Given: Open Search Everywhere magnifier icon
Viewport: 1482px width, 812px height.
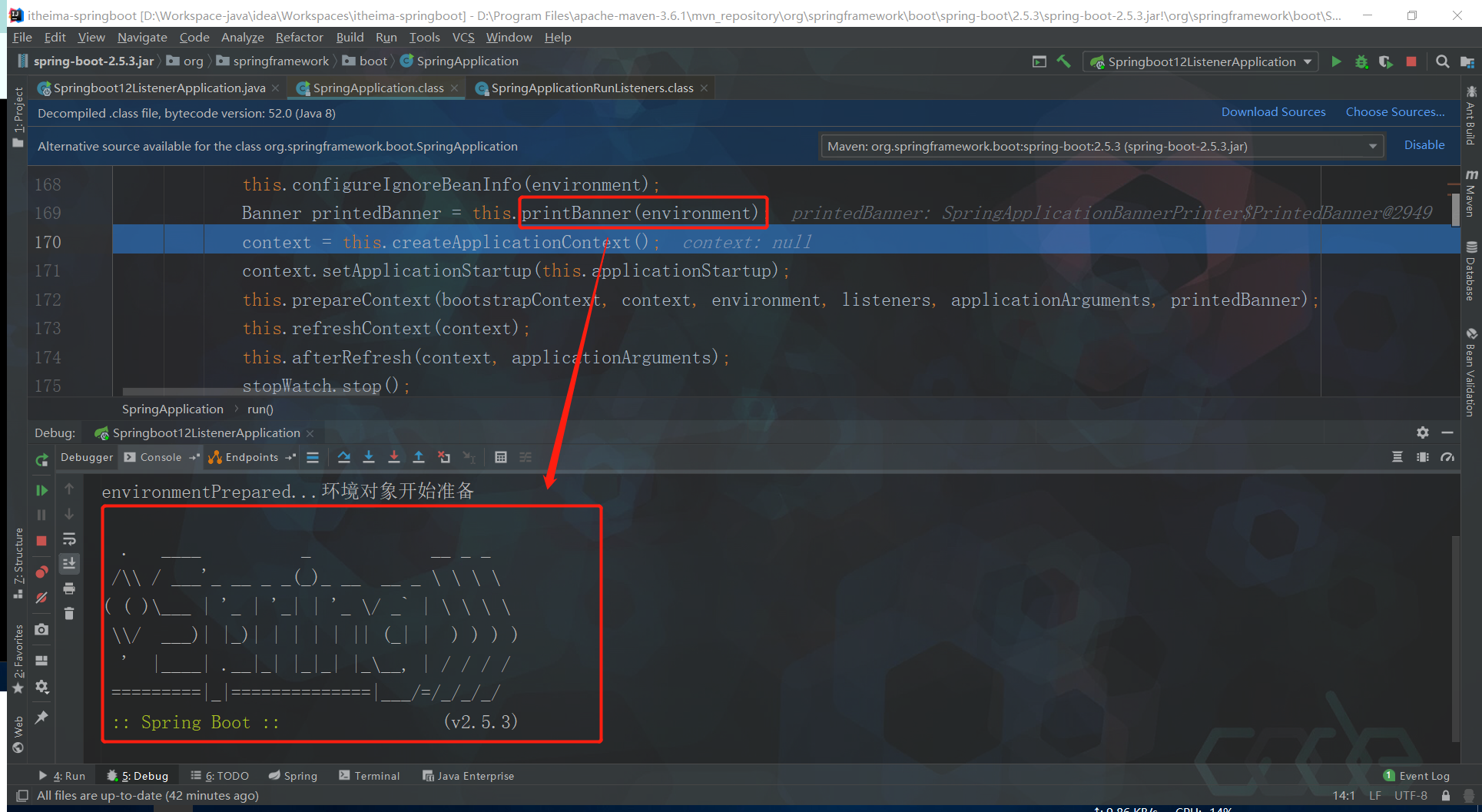Looking at the screenshot, I should click(x=1443, y=61).
